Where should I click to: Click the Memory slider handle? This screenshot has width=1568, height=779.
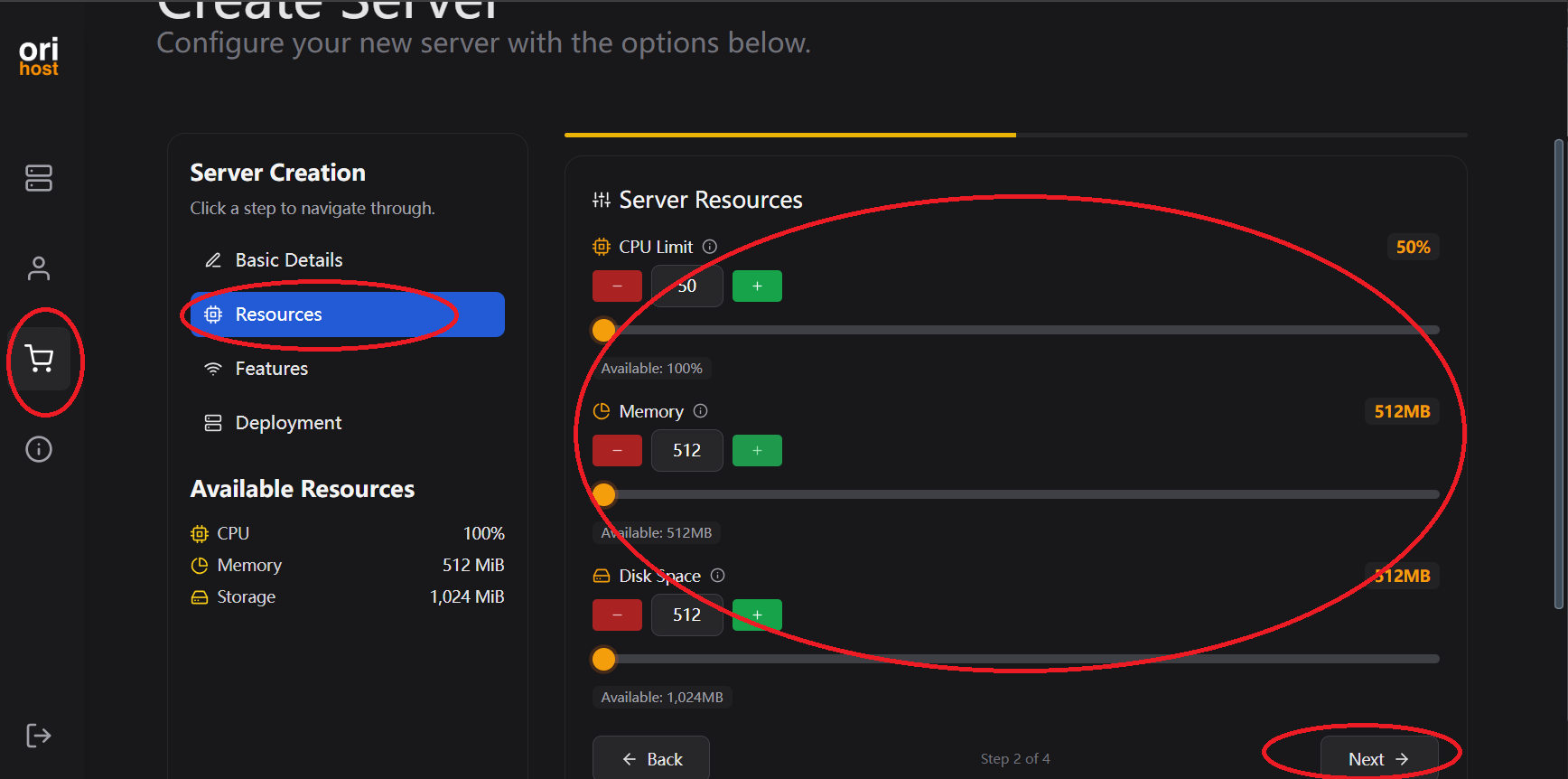pos(604,494)
